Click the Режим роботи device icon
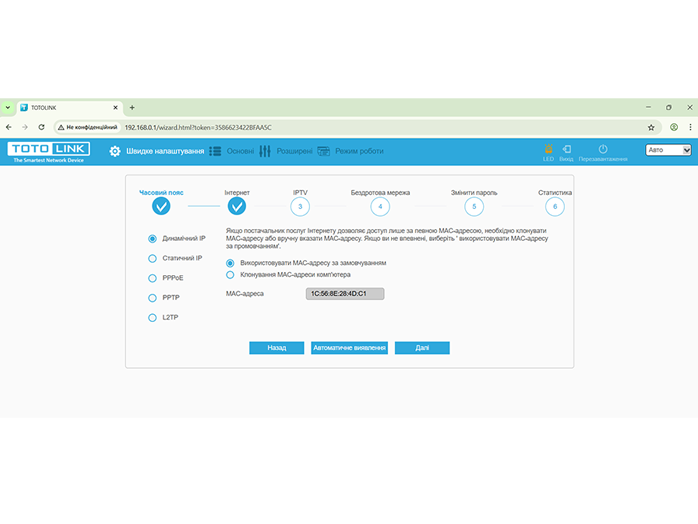Image resolution: width=698 pixels, height=524 pixels. (x=324, y=151)
